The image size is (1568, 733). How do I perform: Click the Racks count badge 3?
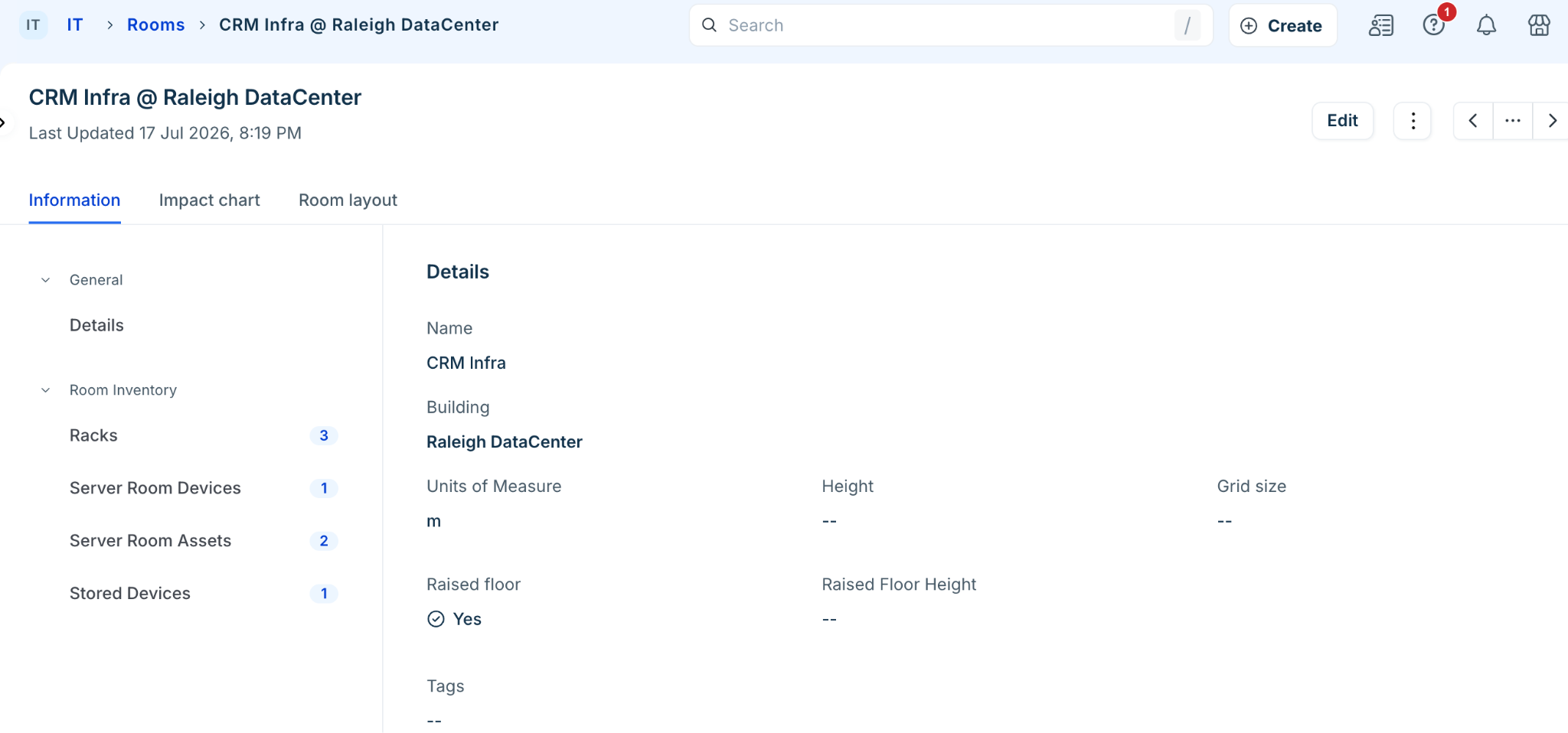(x=324, y=435)
